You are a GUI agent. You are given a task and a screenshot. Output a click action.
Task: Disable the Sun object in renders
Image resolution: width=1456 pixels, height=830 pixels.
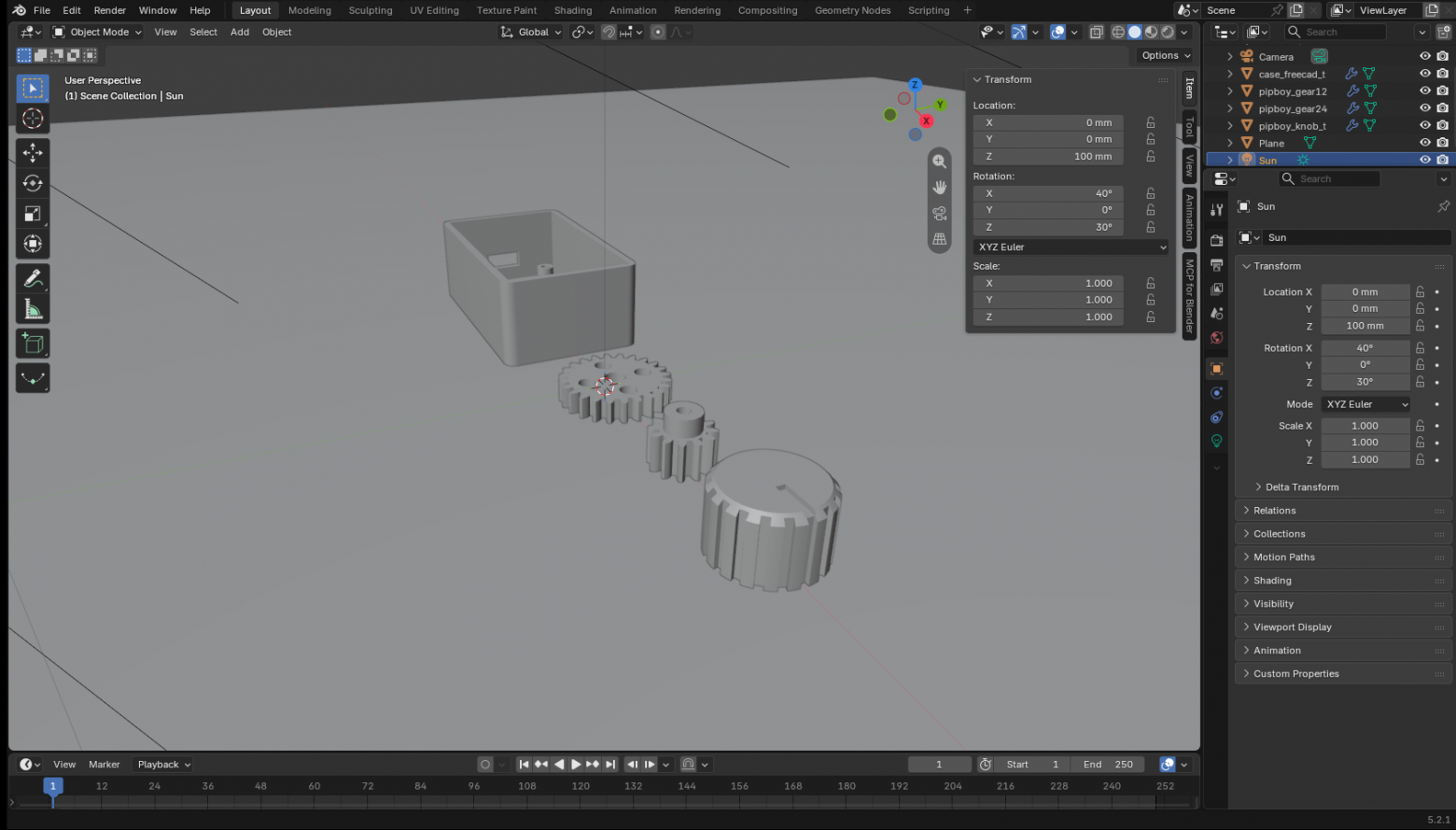click(1442, 160)
